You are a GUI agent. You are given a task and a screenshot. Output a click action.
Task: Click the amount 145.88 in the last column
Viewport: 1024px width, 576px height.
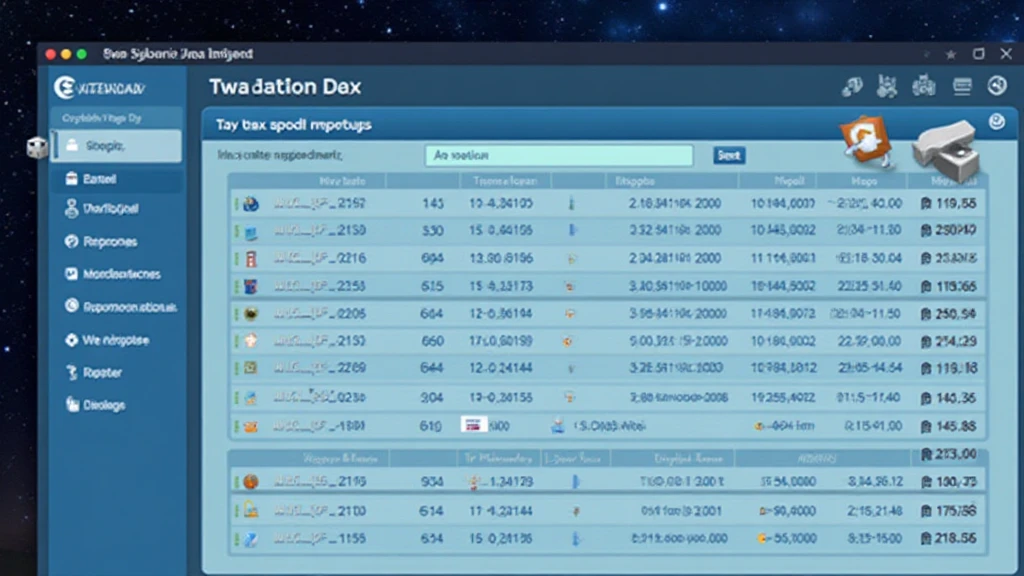click(x=952, y=426)
